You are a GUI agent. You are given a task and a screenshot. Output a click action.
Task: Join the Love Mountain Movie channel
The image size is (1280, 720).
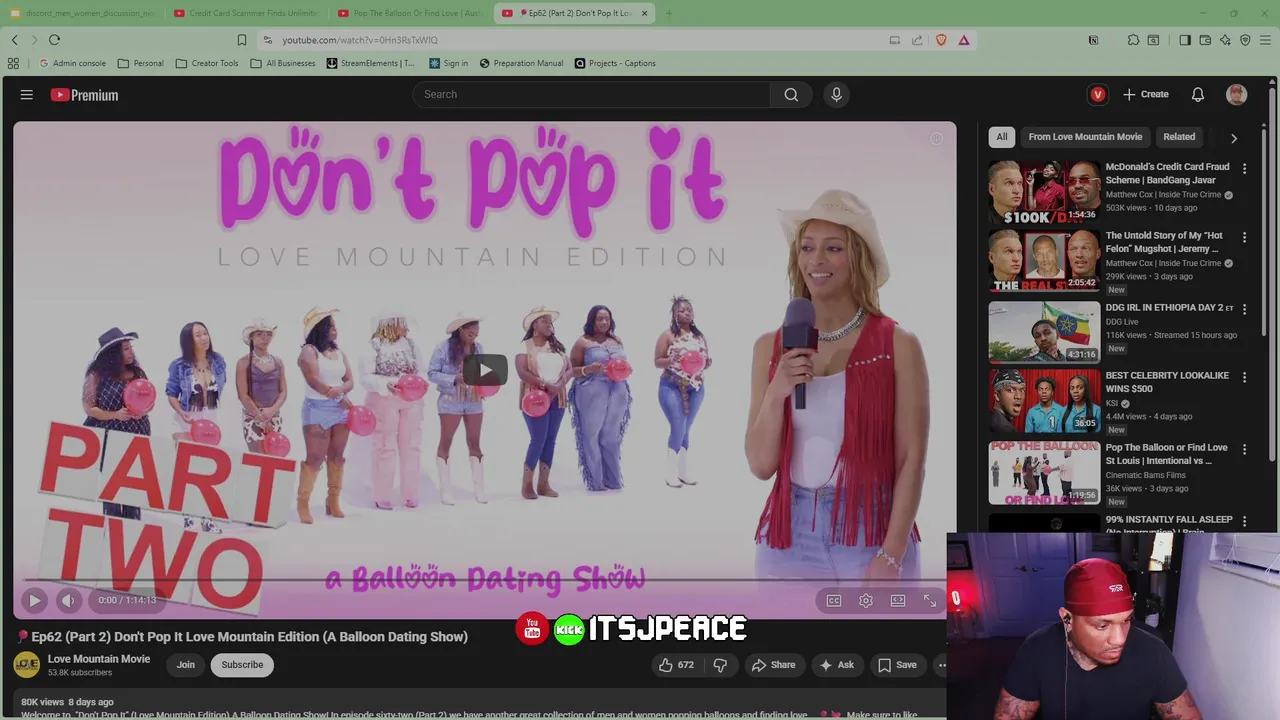(186, 664)
